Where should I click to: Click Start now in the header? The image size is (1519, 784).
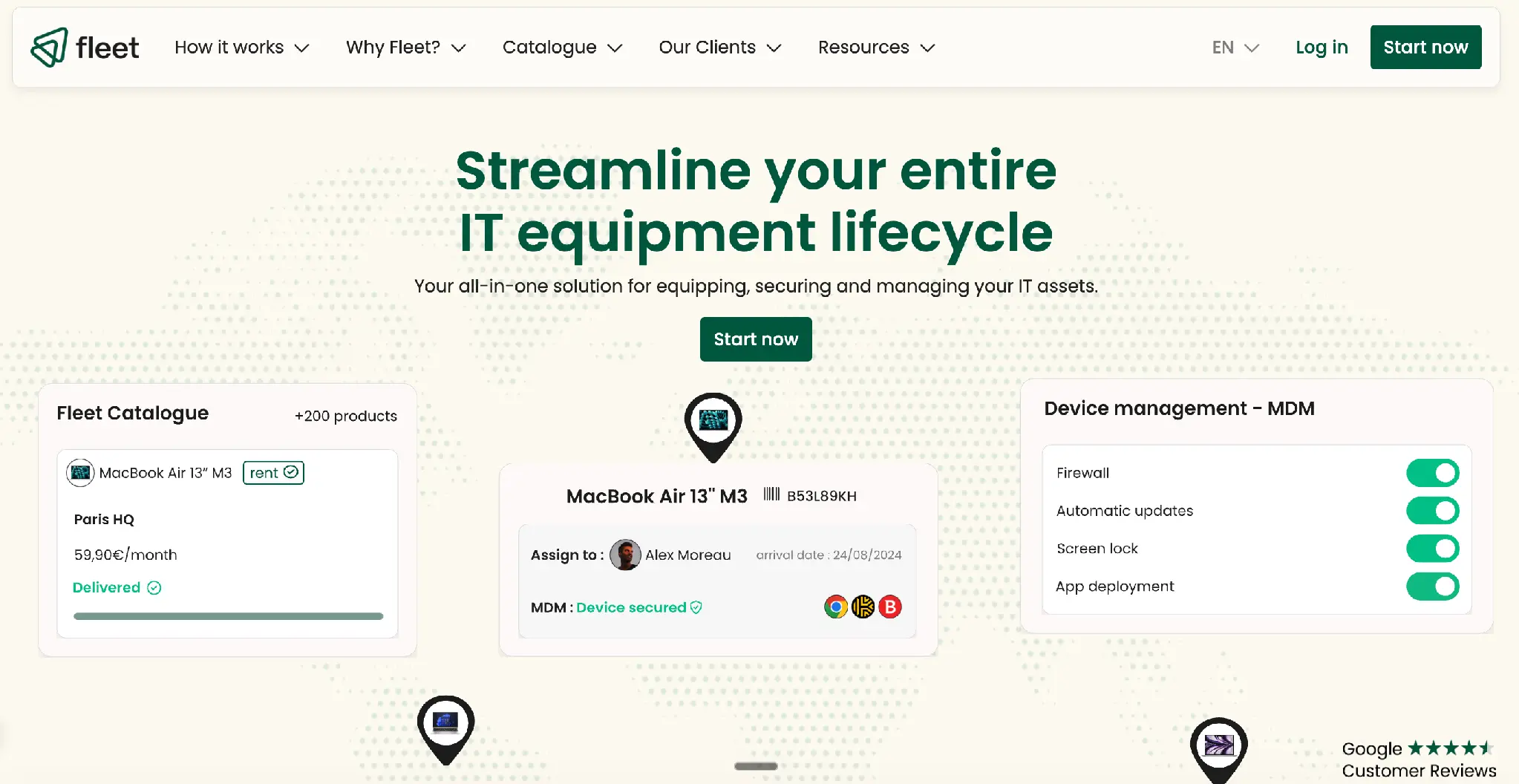1425,47
